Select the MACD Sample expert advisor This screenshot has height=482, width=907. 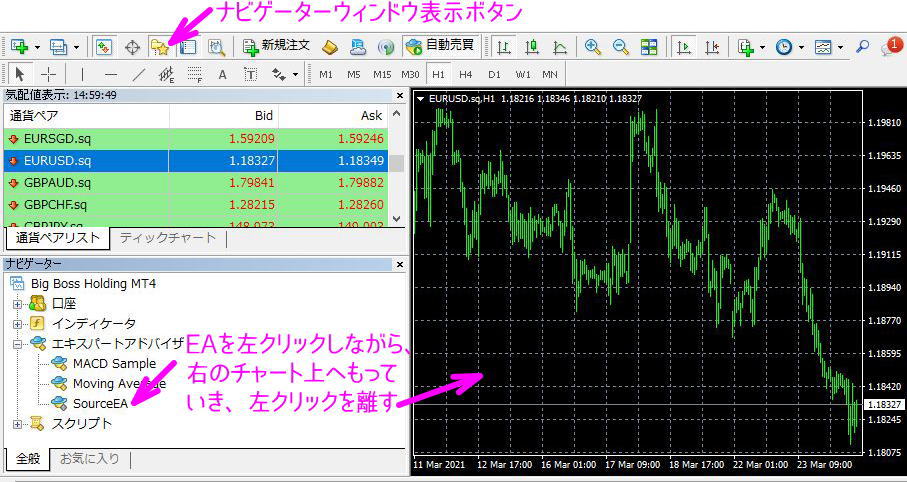coord(114,363)
